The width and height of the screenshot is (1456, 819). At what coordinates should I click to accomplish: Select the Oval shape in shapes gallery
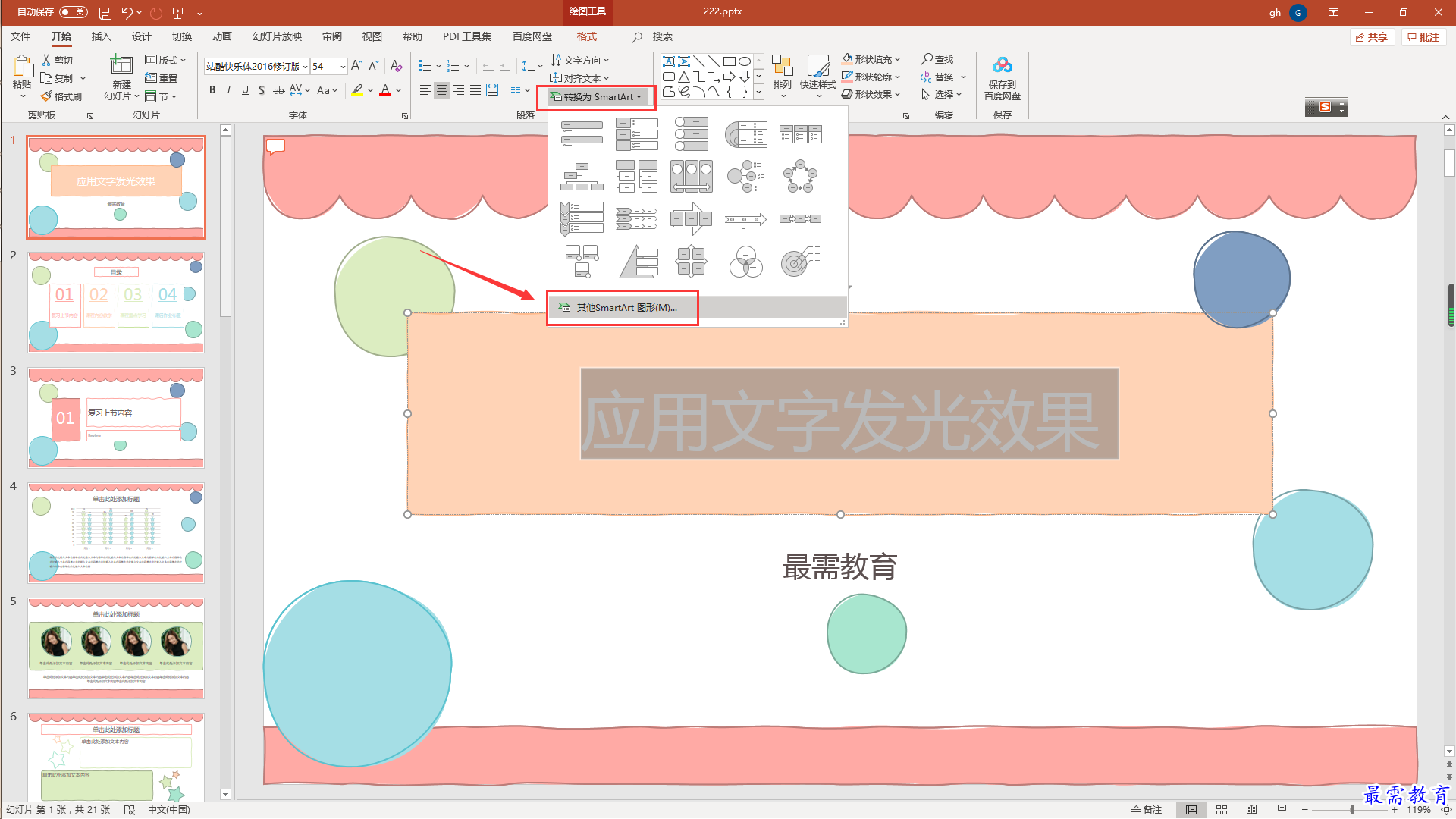pyautogui.click(x=745, y=61)
